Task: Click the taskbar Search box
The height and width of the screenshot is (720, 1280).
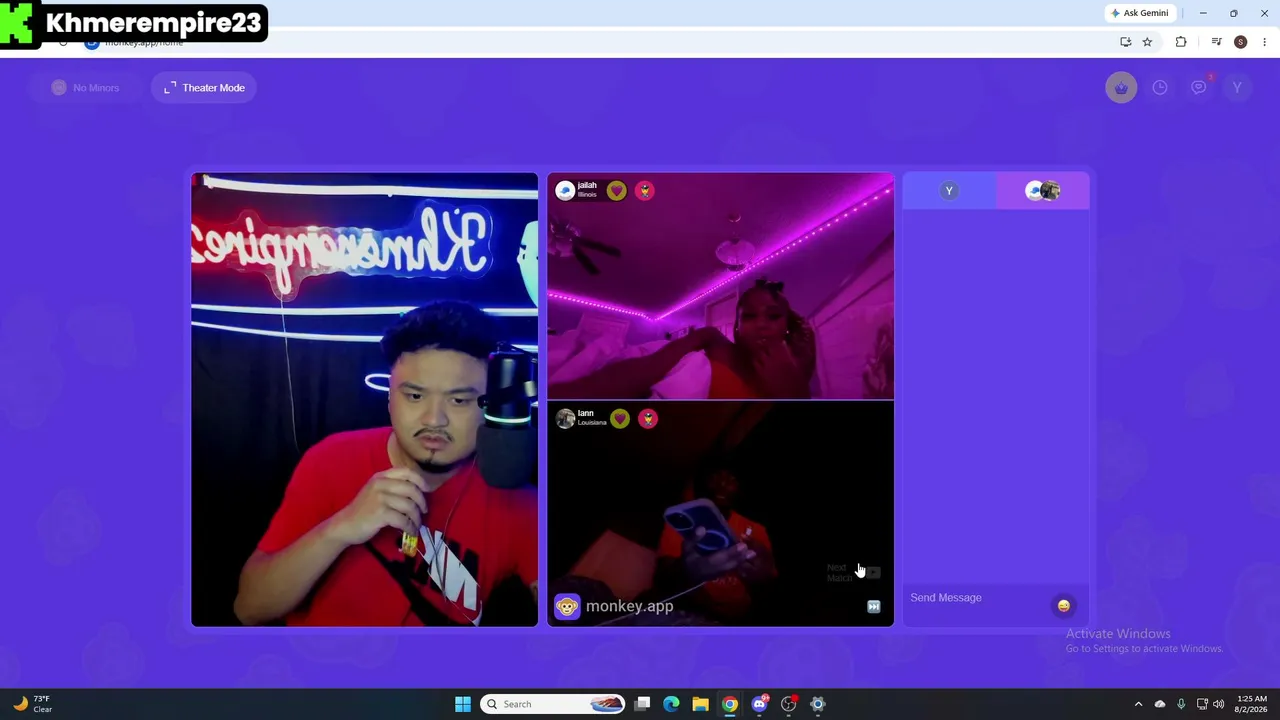Action: [x=553, y=704]
